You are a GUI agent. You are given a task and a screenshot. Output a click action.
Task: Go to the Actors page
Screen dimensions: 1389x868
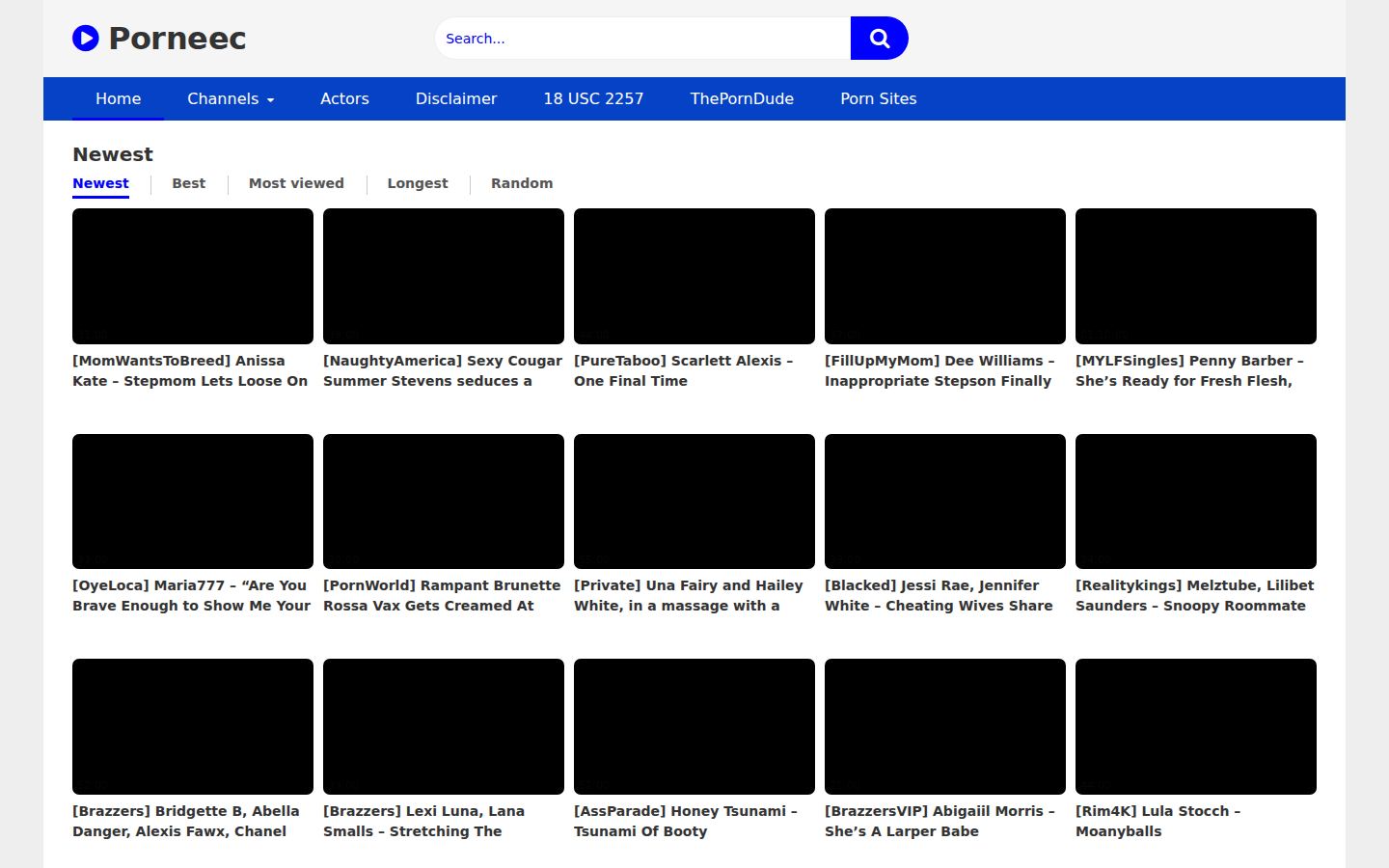(x=344, y=98)
